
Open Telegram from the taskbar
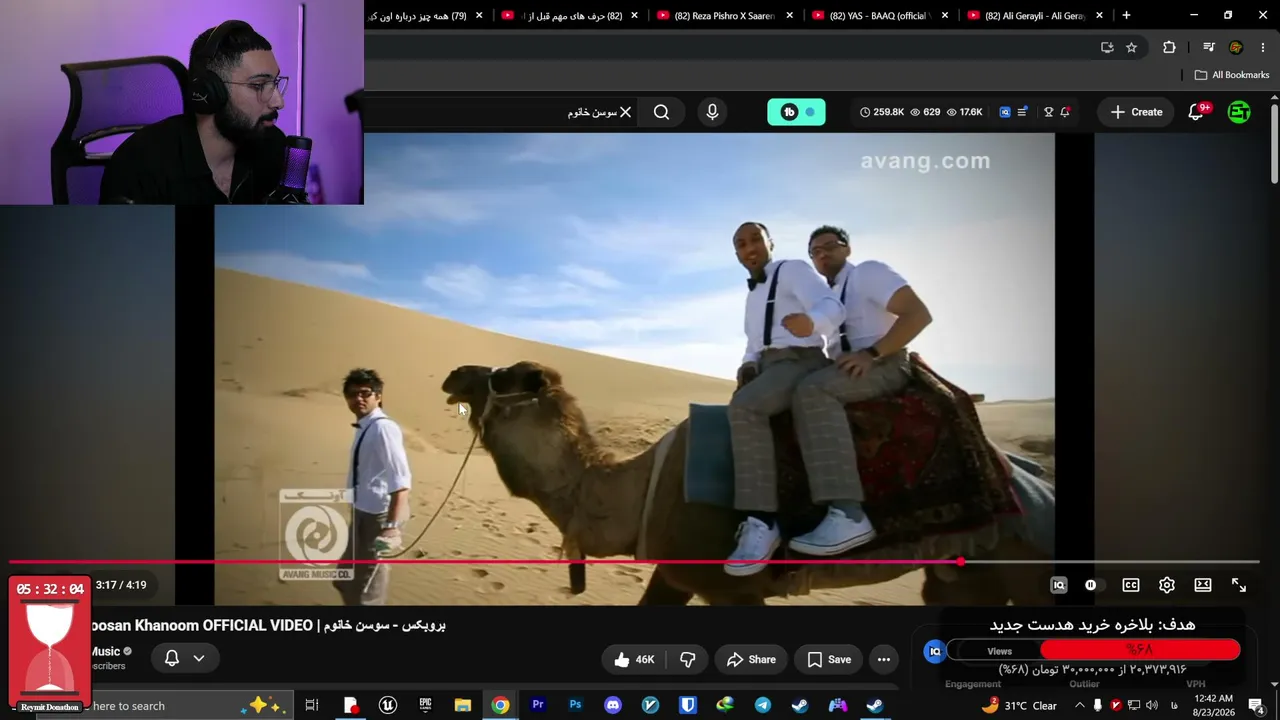pos(763,705)
